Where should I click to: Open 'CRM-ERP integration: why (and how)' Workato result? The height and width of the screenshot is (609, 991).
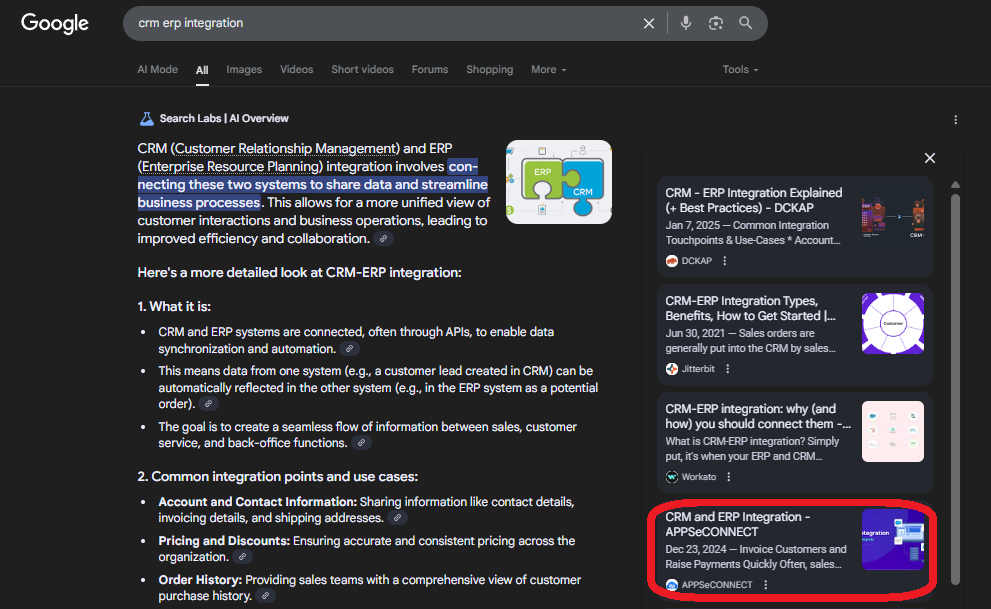coord(758,416)
